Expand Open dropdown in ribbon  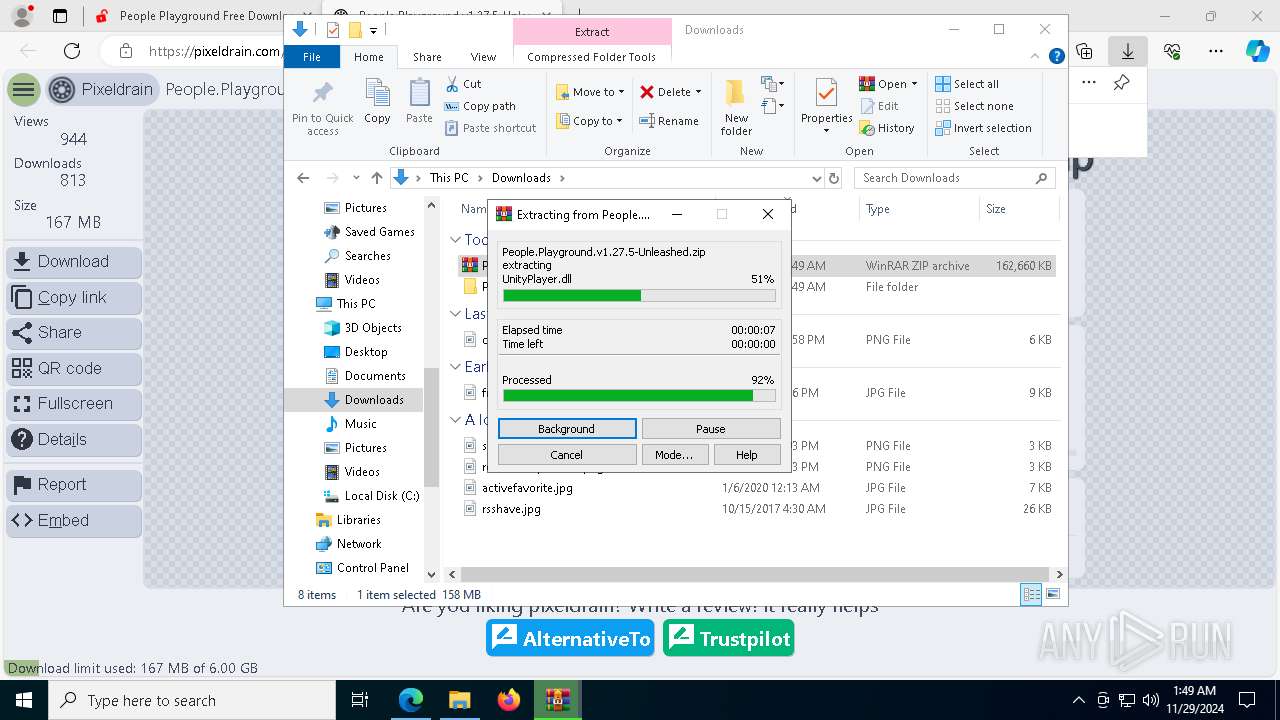(x=914, y=84)
